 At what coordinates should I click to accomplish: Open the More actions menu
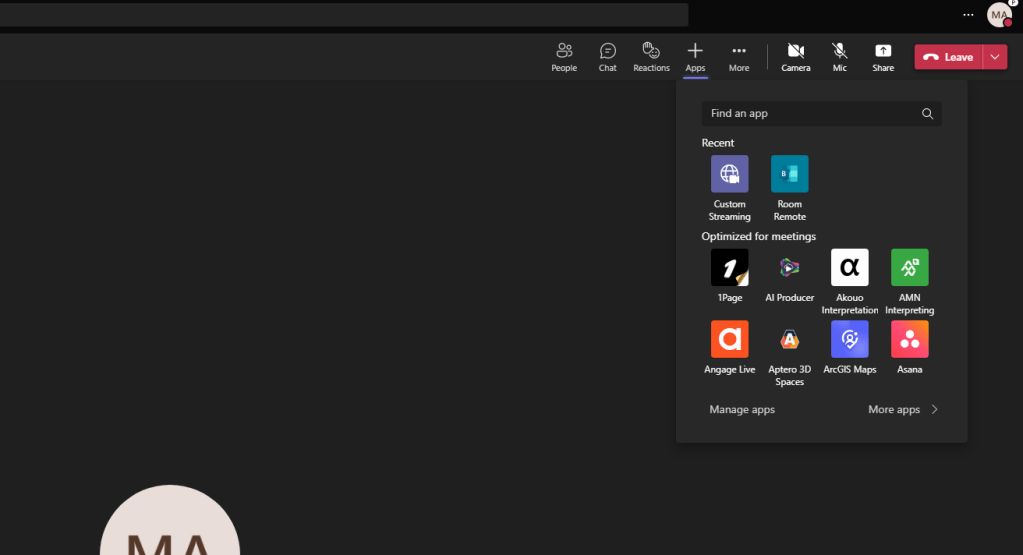point(738,56)
